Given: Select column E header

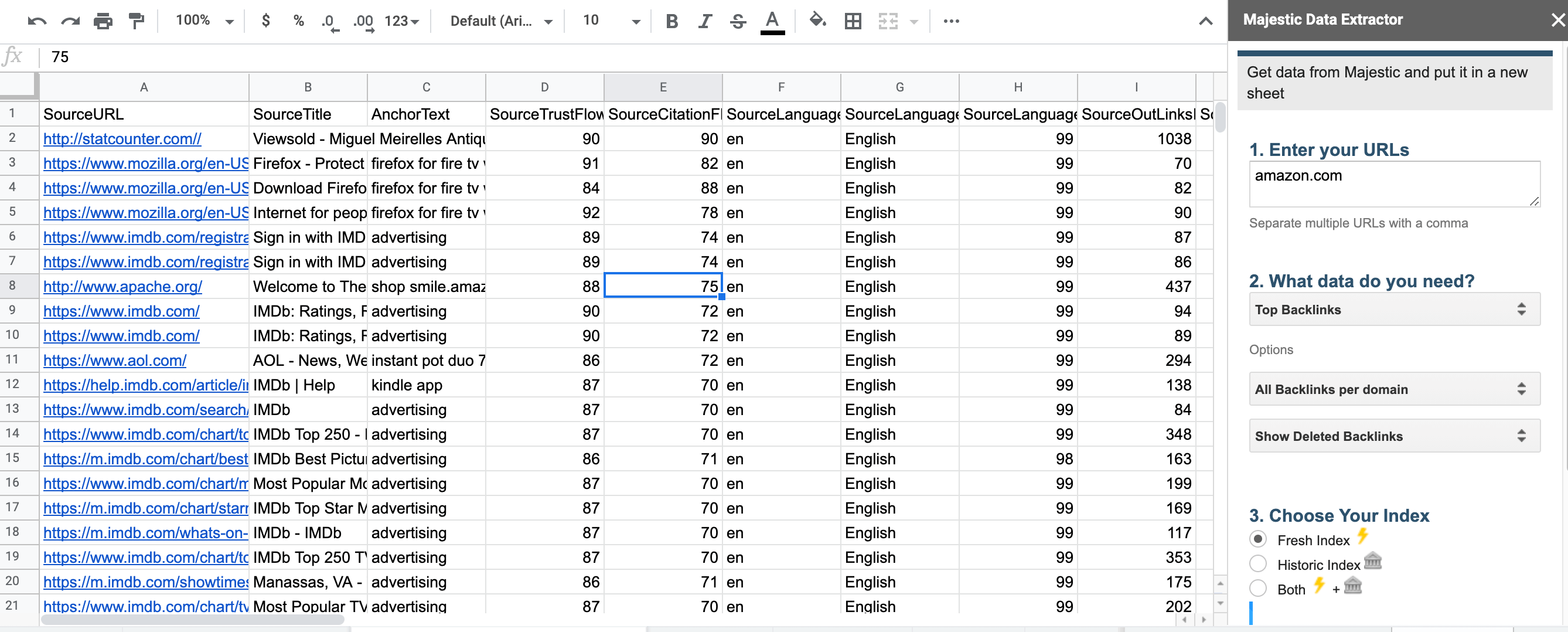Looking at the screenshot, I should point(662,87).
